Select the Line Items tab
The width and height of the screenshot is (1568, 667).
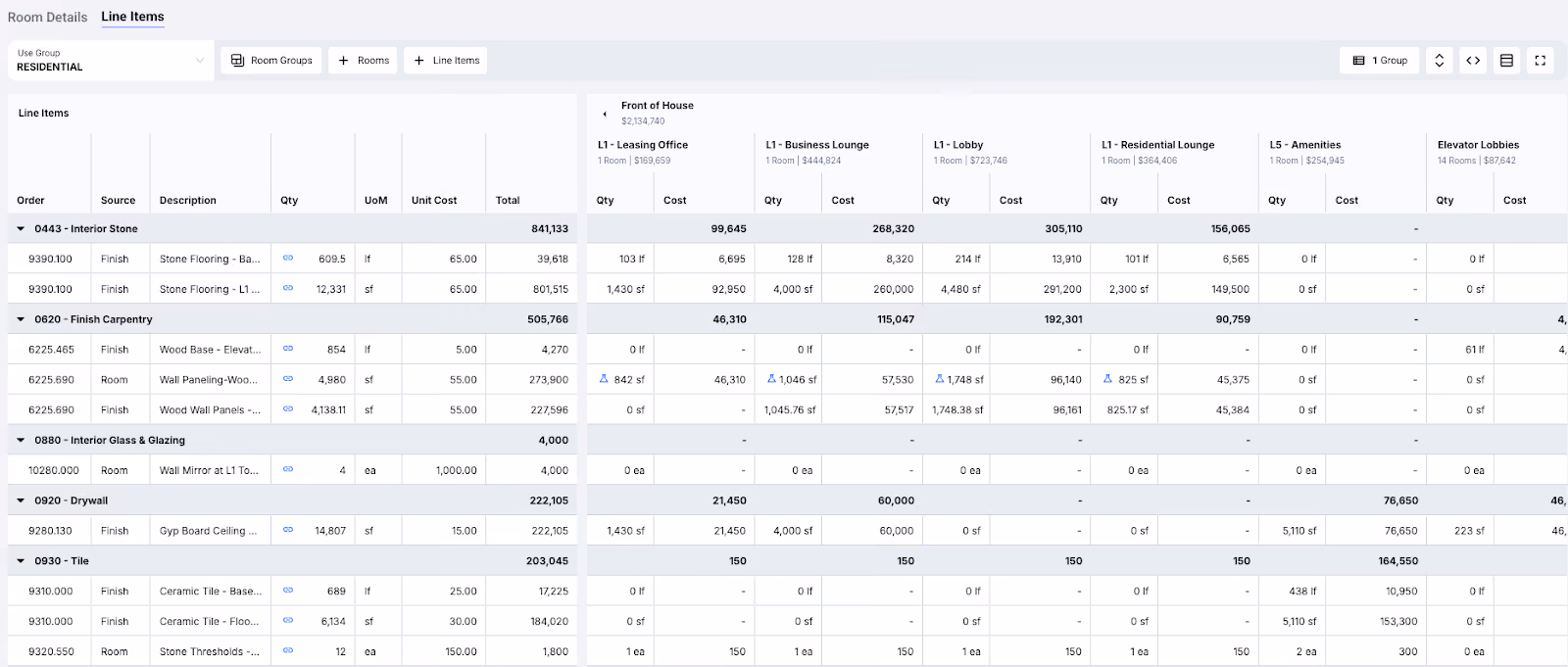pyautogui.click(x=132, y=17)
